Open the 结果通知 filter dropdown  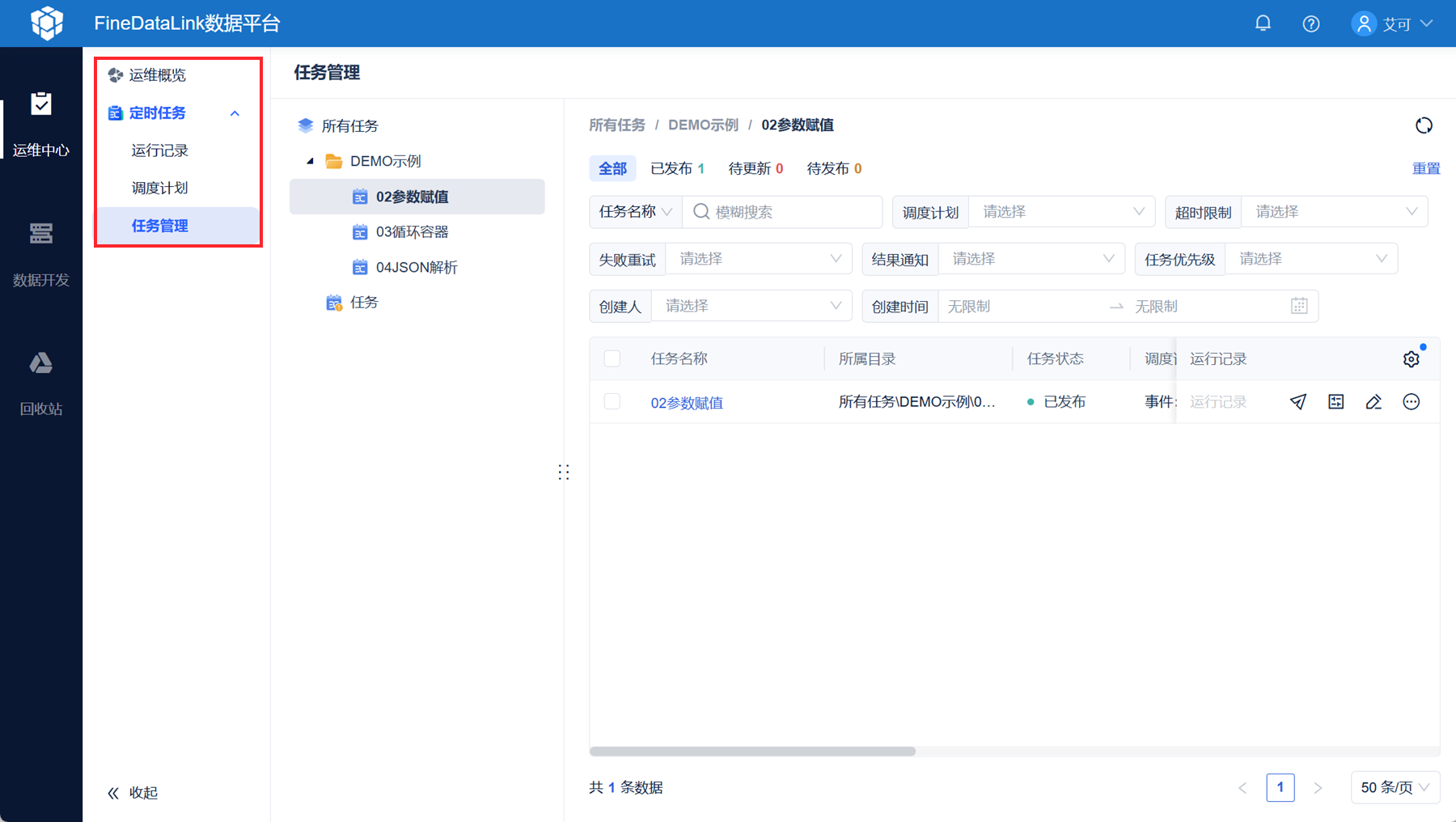[1031, 259]
